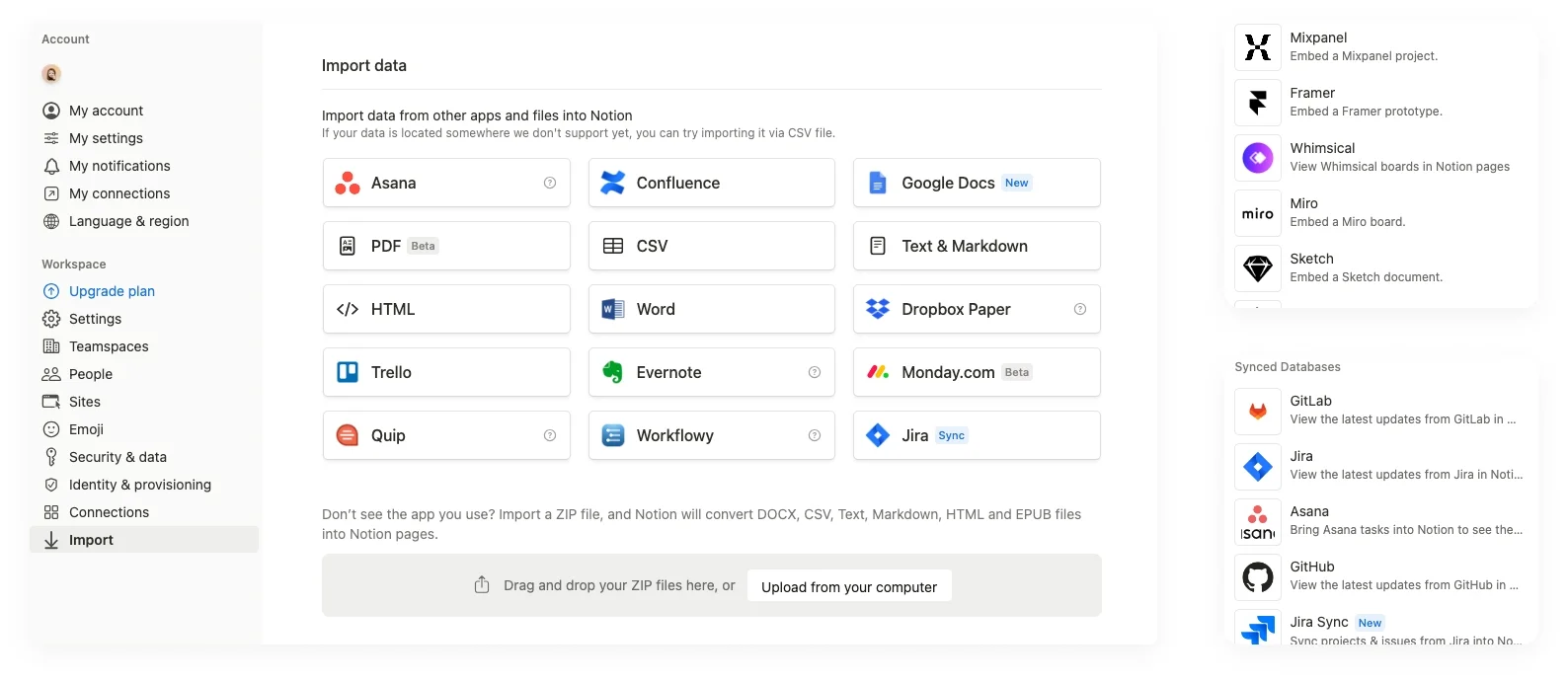Select Mixpanel embed option
Viewport: 1568px width, 682px height.
coord(1384,47)
